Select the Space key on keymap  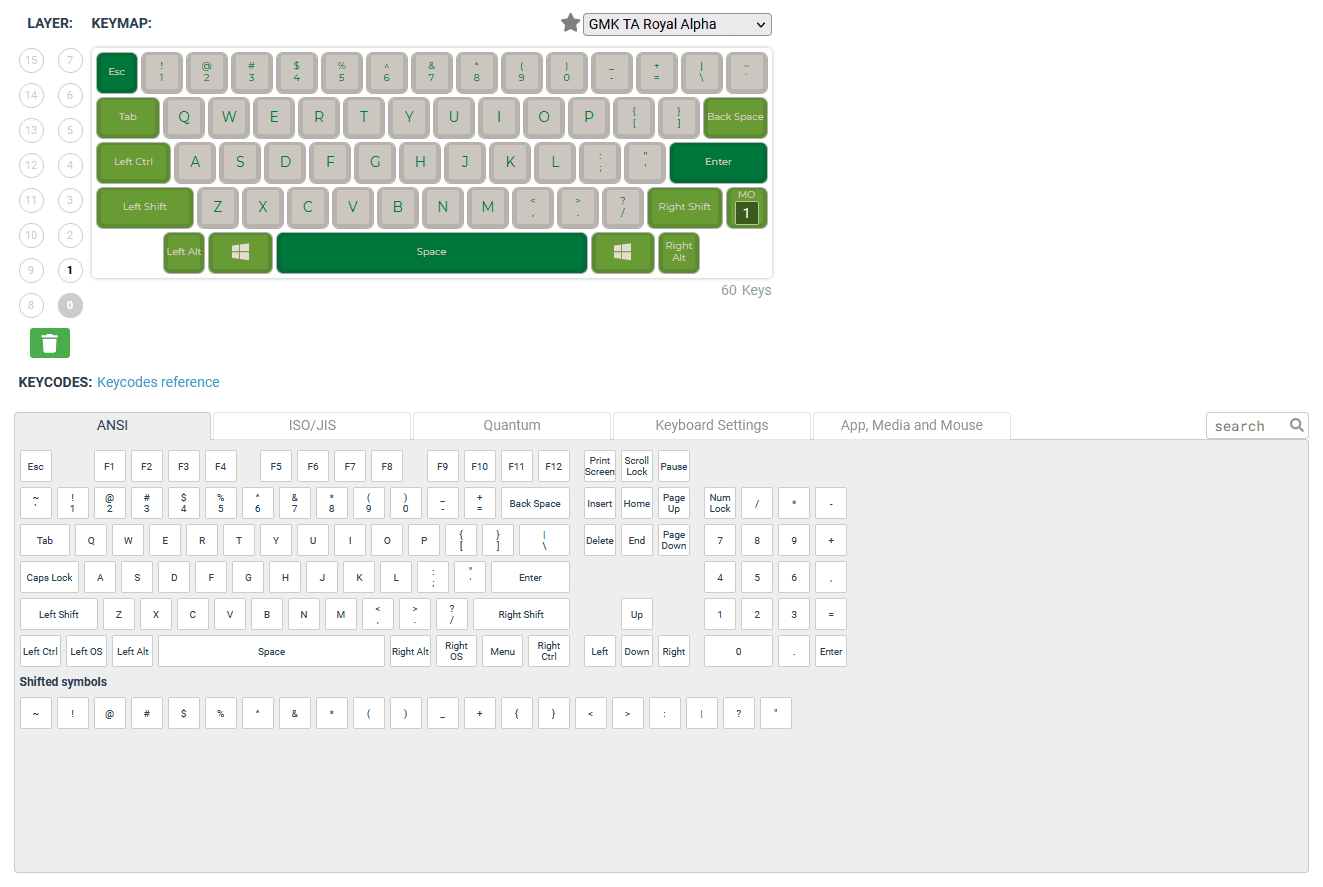pyautogui.click(x=431, y=252)
